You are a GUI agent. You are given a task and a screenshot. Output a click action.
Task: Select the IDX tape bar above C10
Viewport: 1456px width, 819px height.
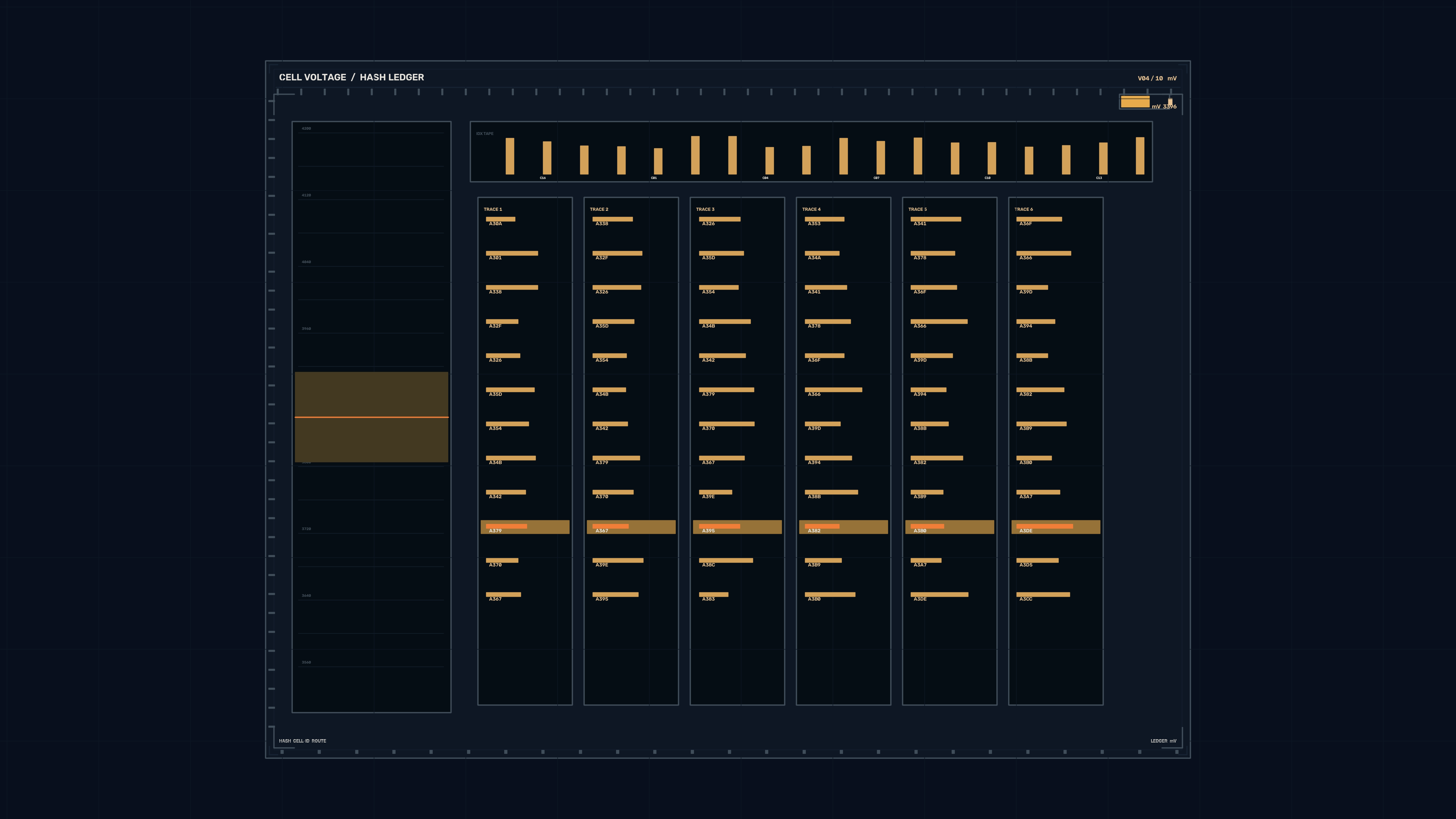pyautogui.click(x=992, y=158)
